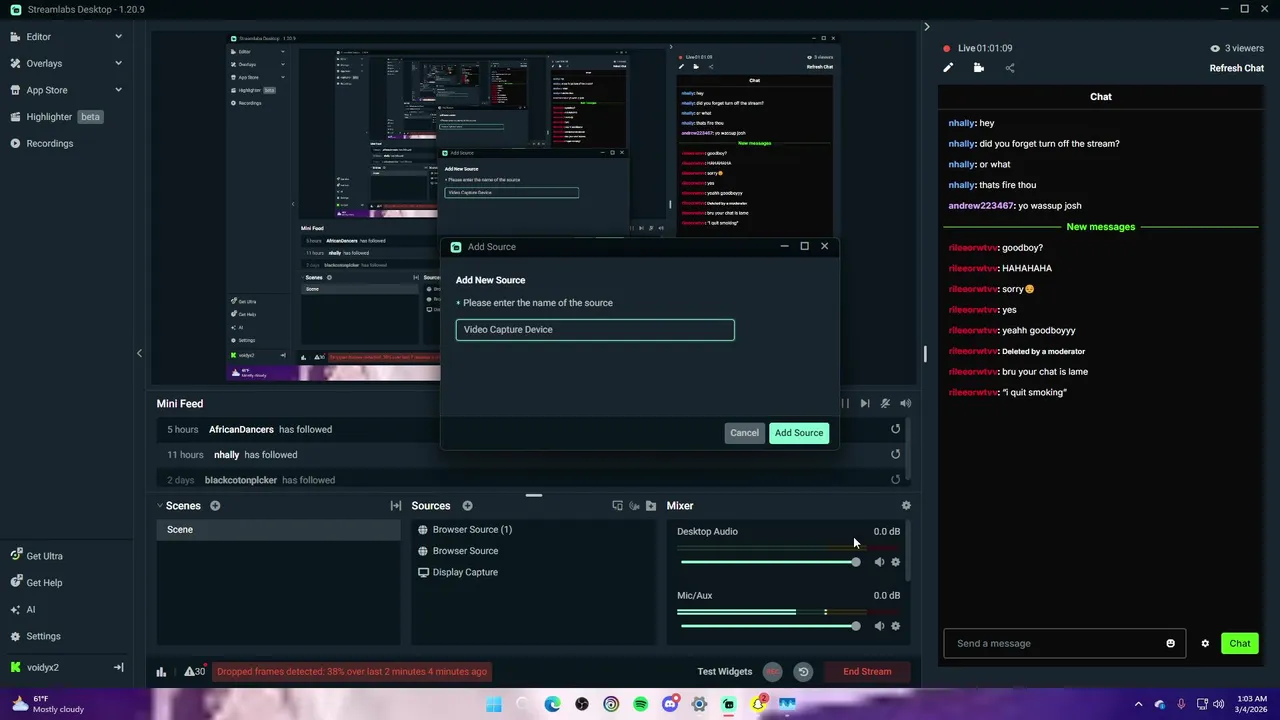Click End Stream
The image size is (1280, 720).
coord(867,672)
